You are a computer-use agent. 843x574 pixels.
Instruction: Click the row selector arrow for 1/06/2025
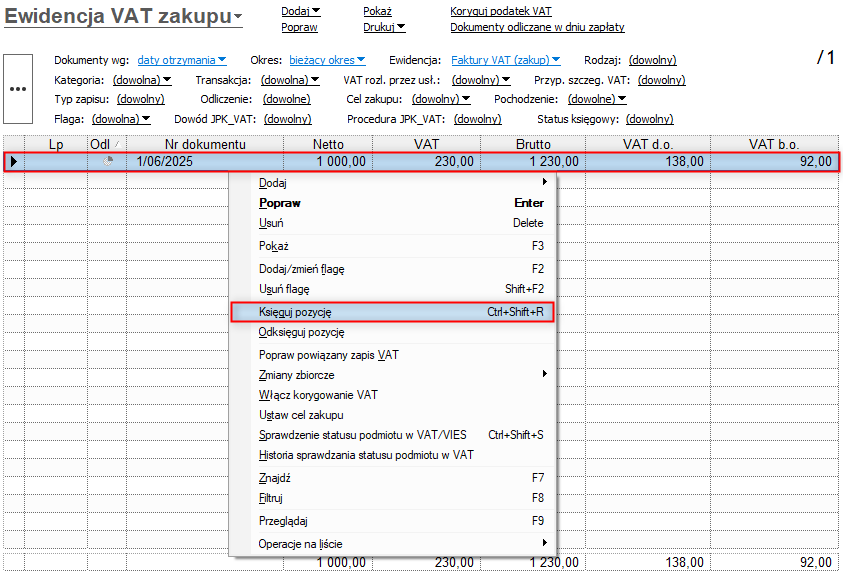[x=14, y=161]
